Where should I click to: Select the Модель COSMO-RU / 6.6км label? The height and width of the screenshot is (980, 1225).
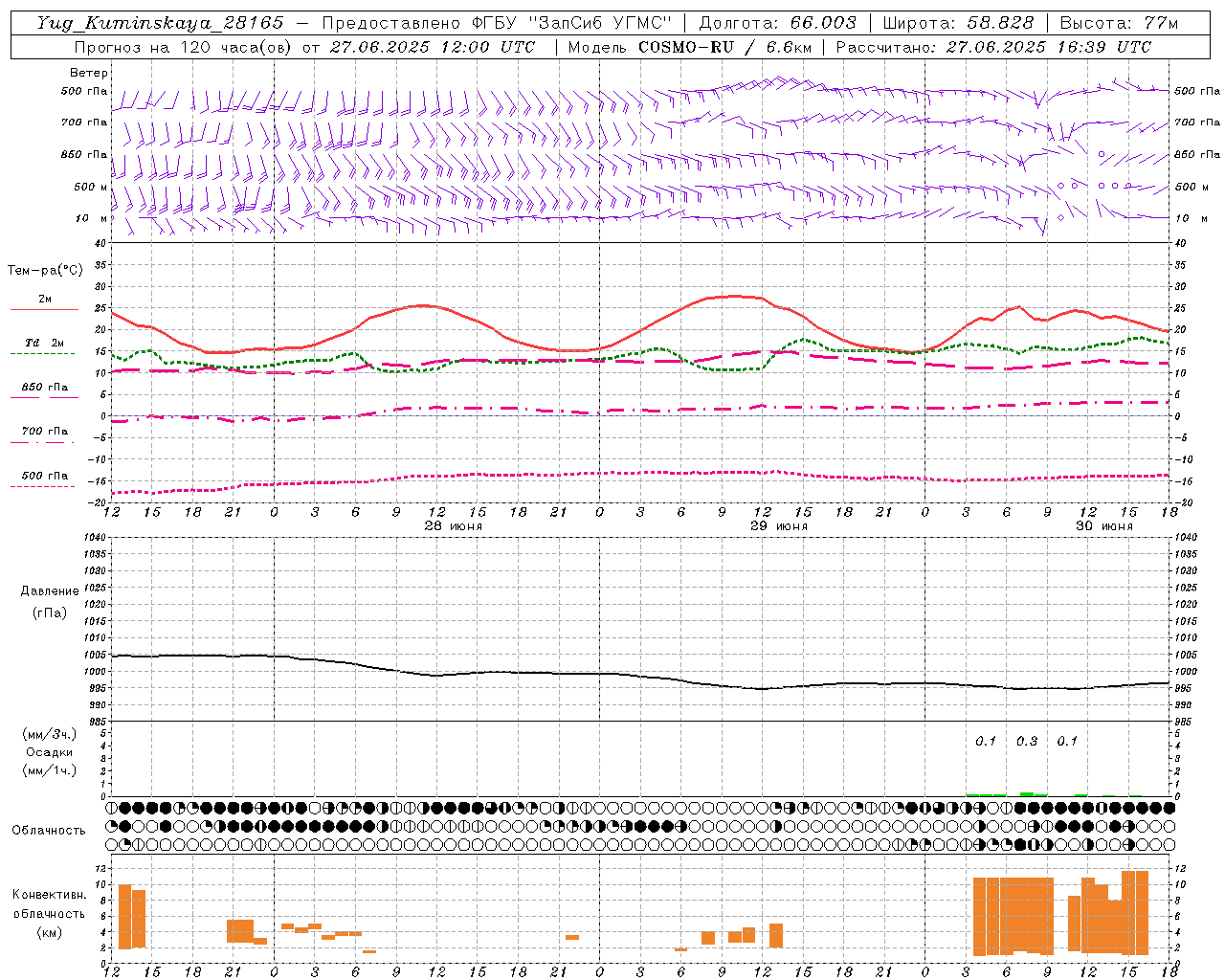[x=689, y=47]
